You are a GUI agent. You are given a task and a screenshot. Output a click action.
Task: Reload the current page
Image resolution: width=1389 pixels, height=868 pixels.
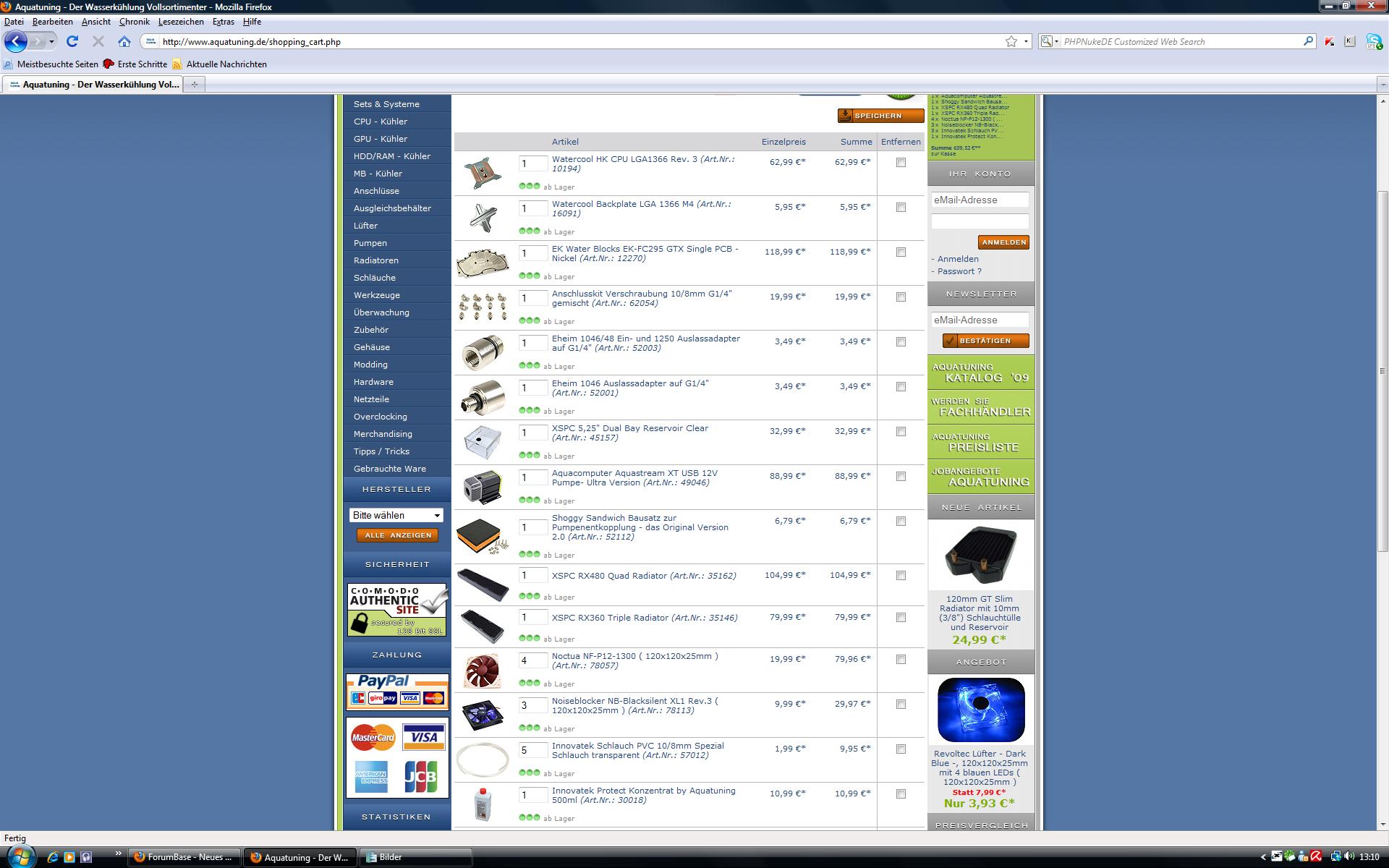point(72,41)
